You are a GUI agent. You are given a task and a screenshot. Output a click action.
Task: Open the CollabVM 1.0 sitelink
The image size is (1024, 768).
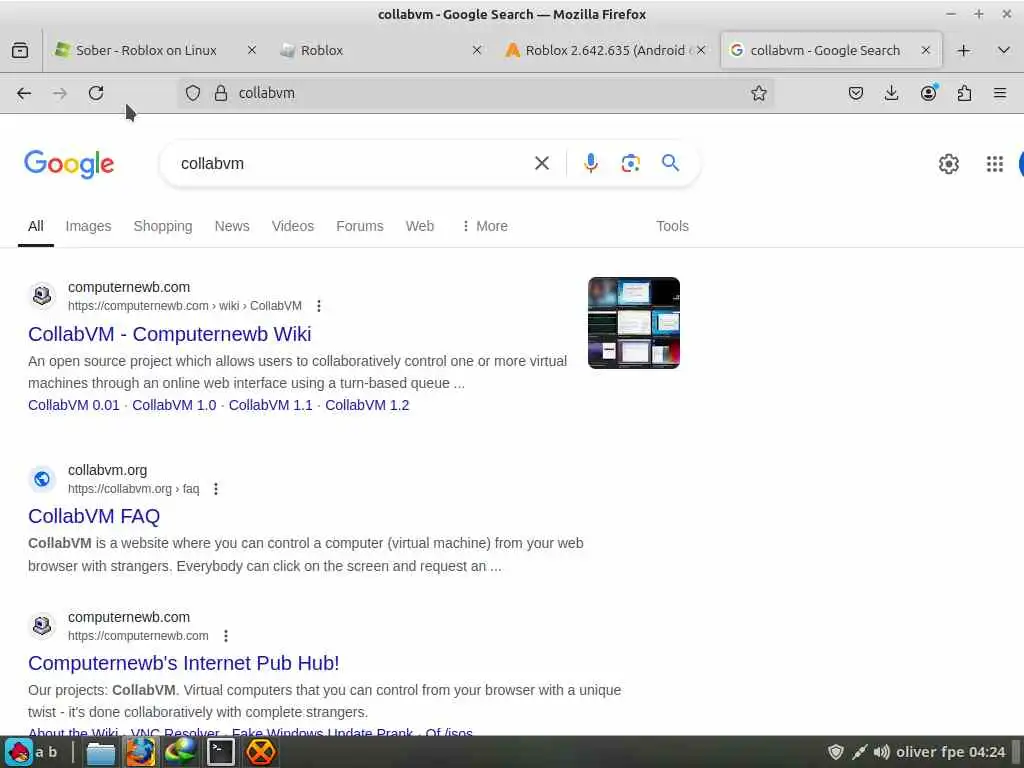point(174,405)
